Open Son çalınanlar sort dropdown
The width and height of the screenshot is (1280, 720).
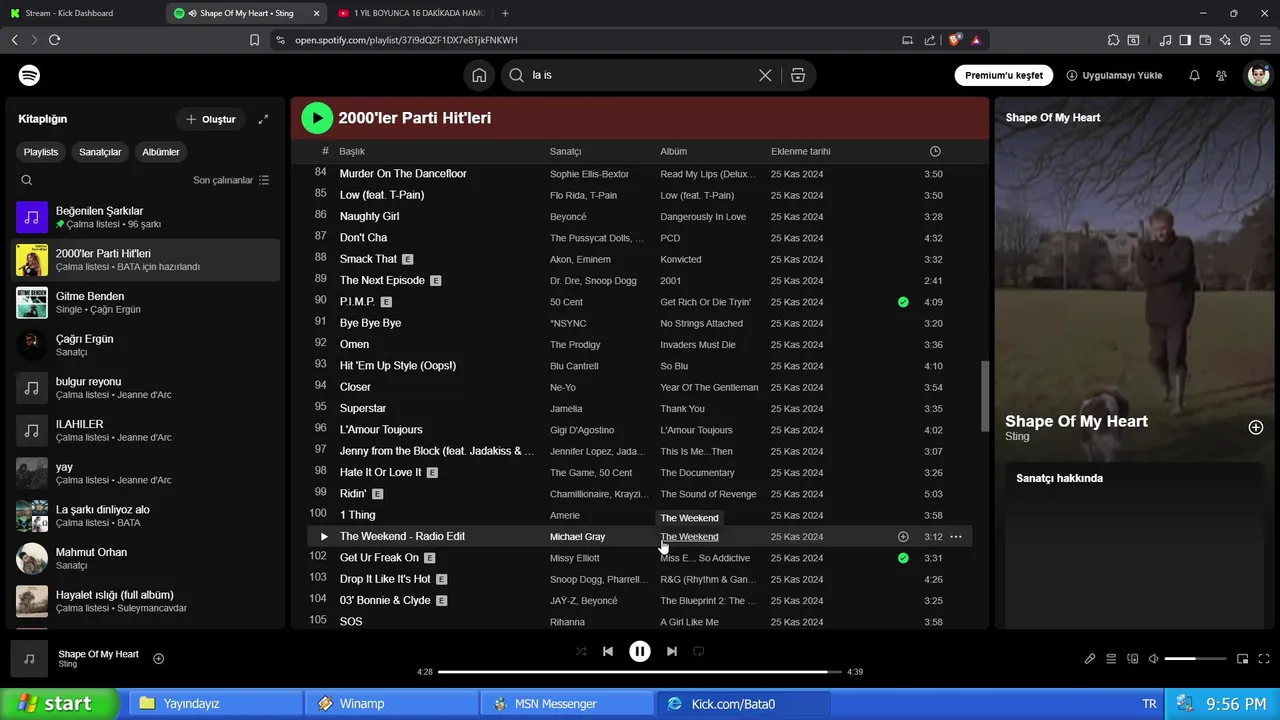point(231,180)
